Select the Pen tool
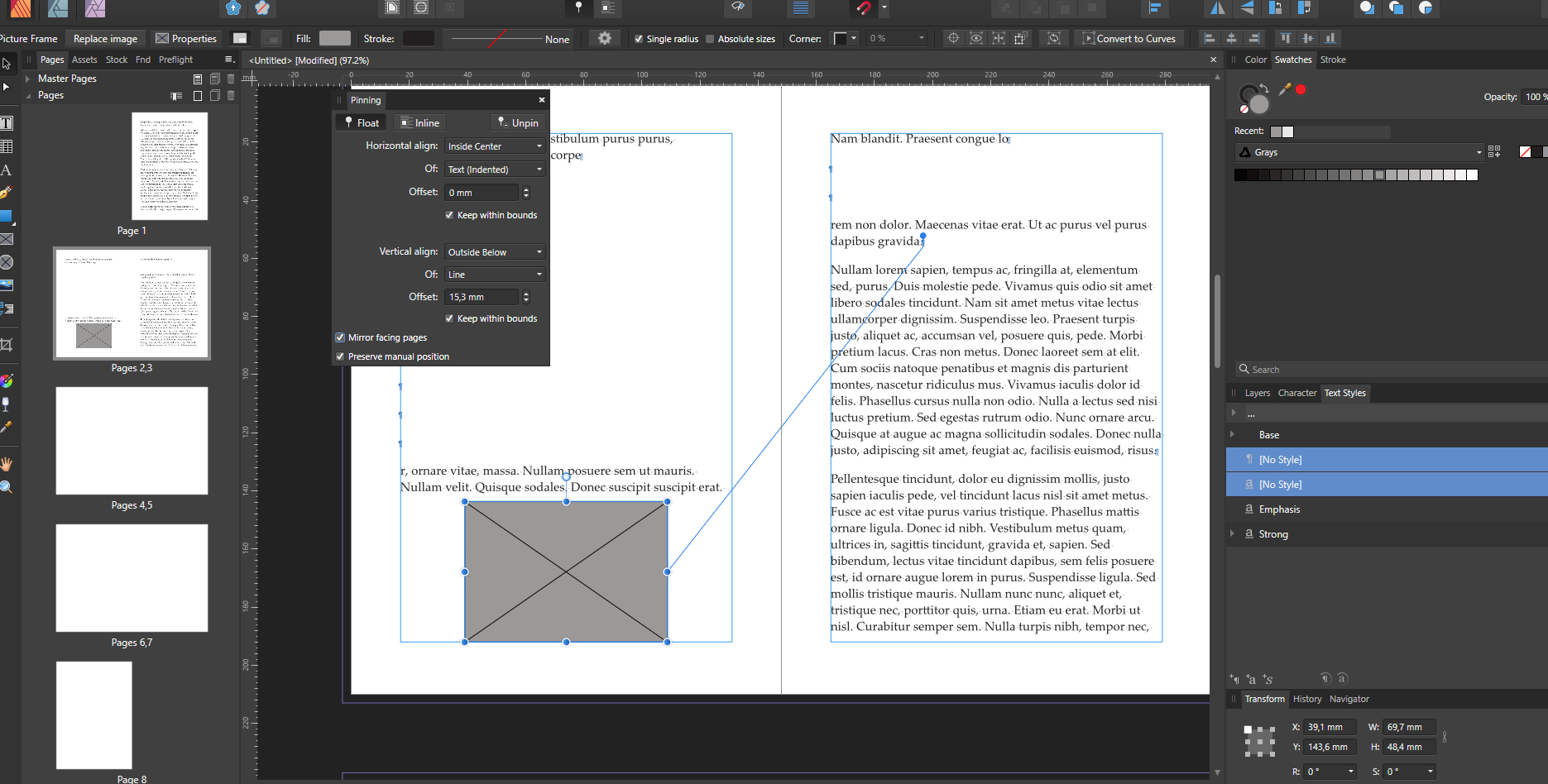The image size is (1548, 784). (x=6, y=193)
